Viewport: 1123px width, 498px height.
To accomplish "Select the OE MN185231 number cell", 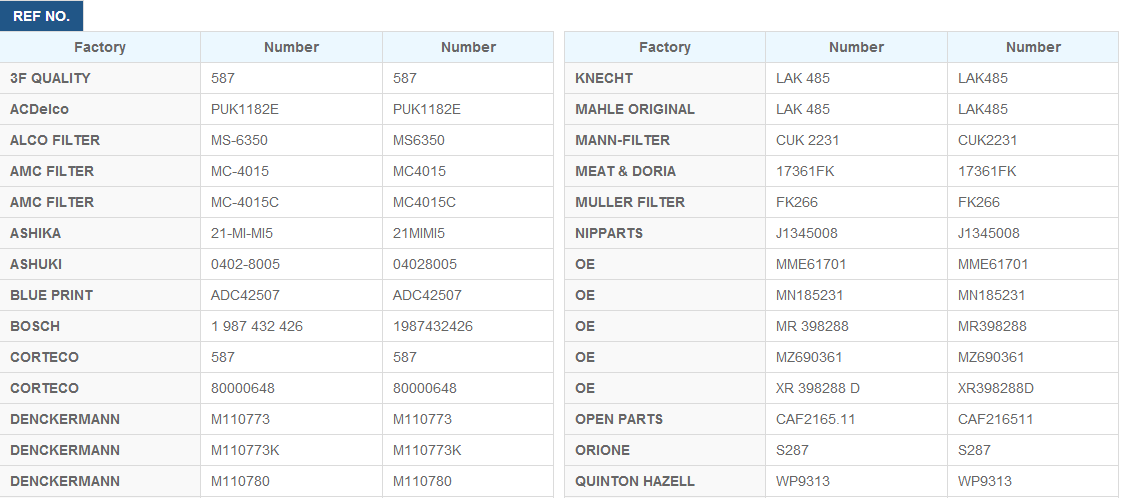I will 809,295.
